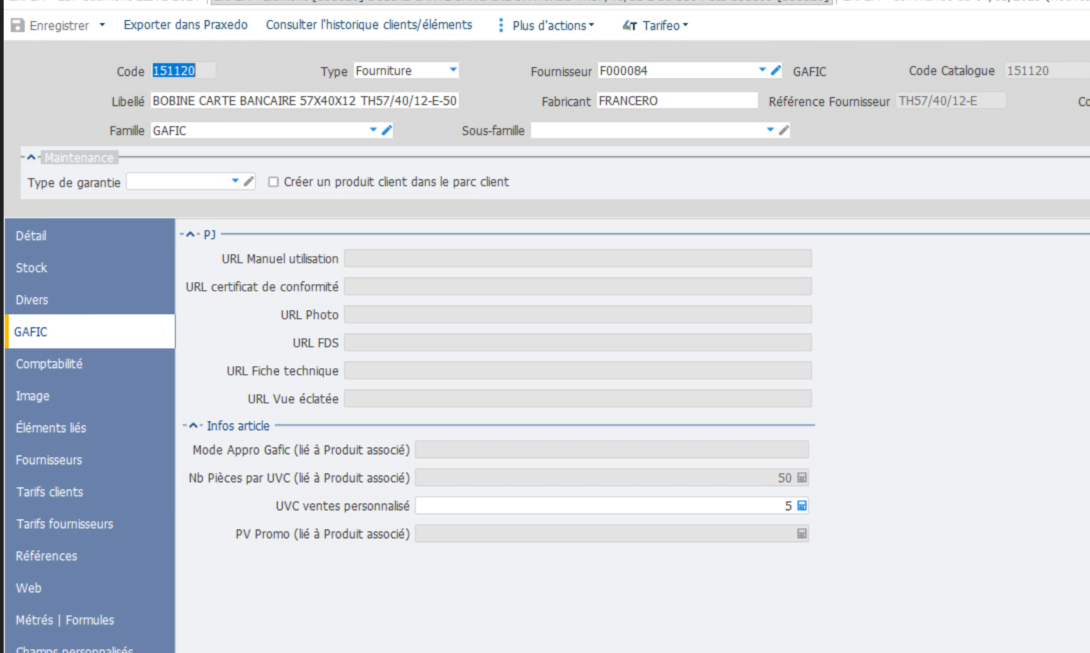Click the three-dot icon beside Plus d'actions

pos(501,25)
